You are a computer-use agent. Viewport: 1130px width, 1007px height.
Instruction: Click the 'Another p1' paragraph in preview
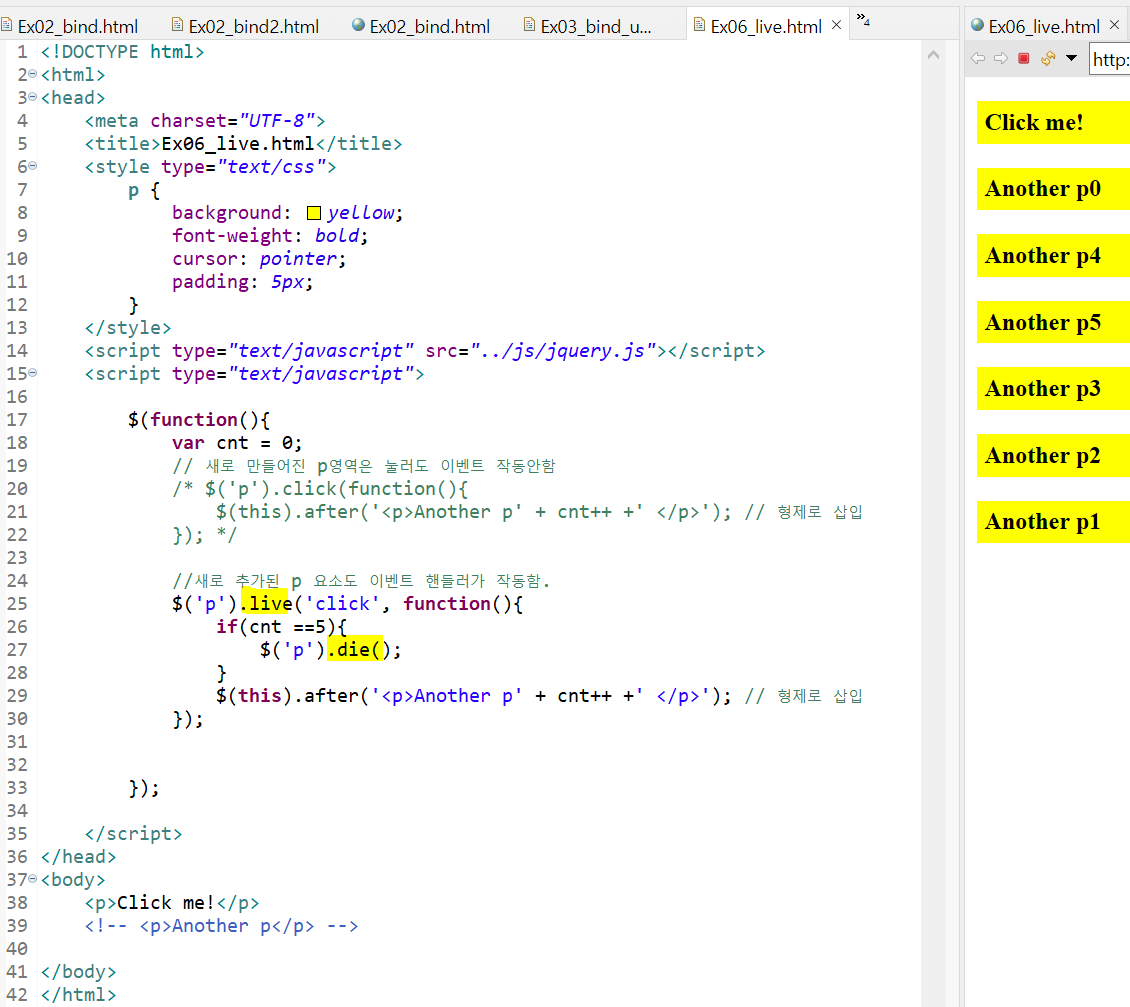1053,522
